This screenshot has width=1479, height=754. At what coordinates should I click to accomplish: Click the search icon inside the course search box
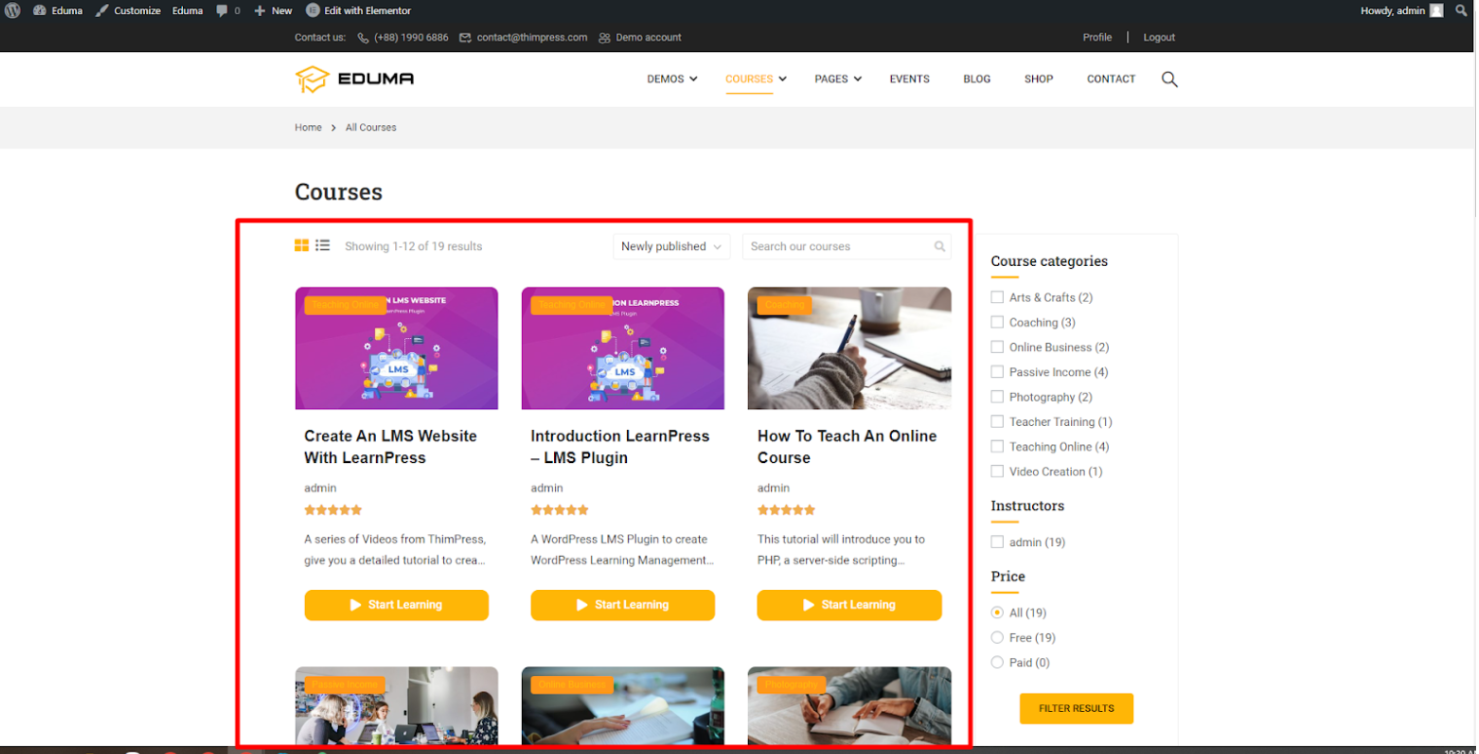pyautogui.click(x=940, y=246)
